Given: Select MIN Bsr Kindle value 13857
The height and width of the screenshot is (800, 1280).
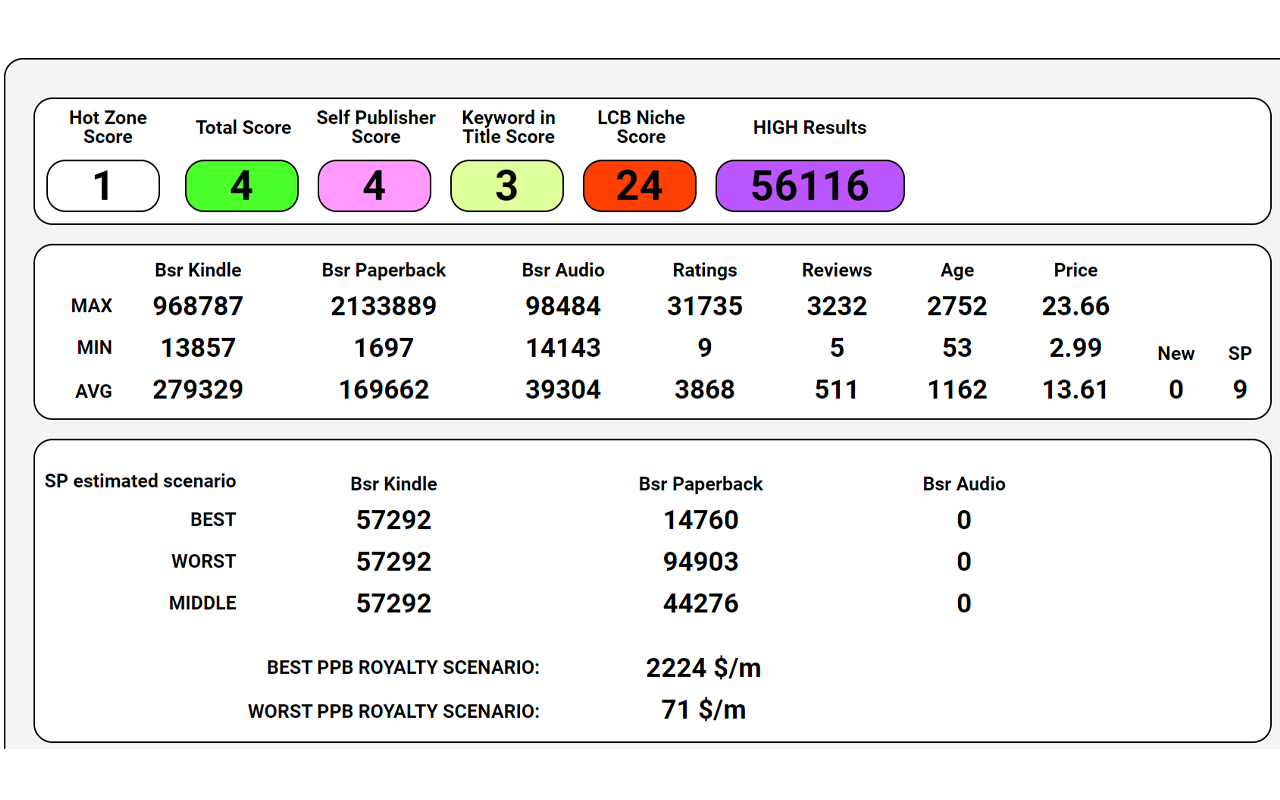Looking at the screenshot, I should click(x=198, y=348).
